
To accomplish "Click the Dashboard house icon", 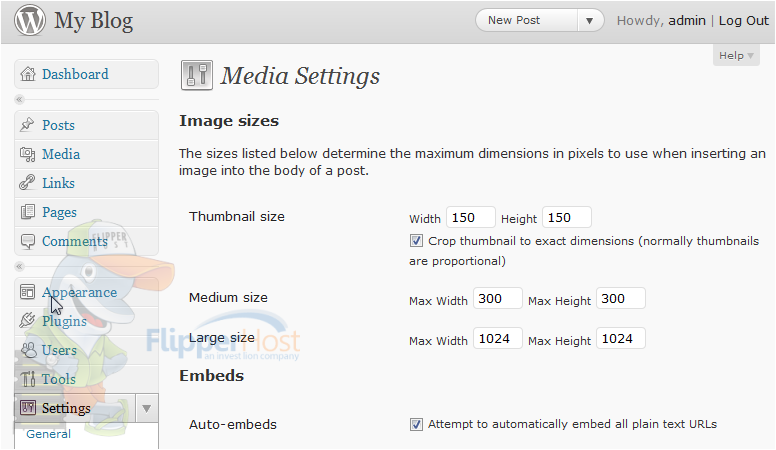I will click(x=28, y=74).
